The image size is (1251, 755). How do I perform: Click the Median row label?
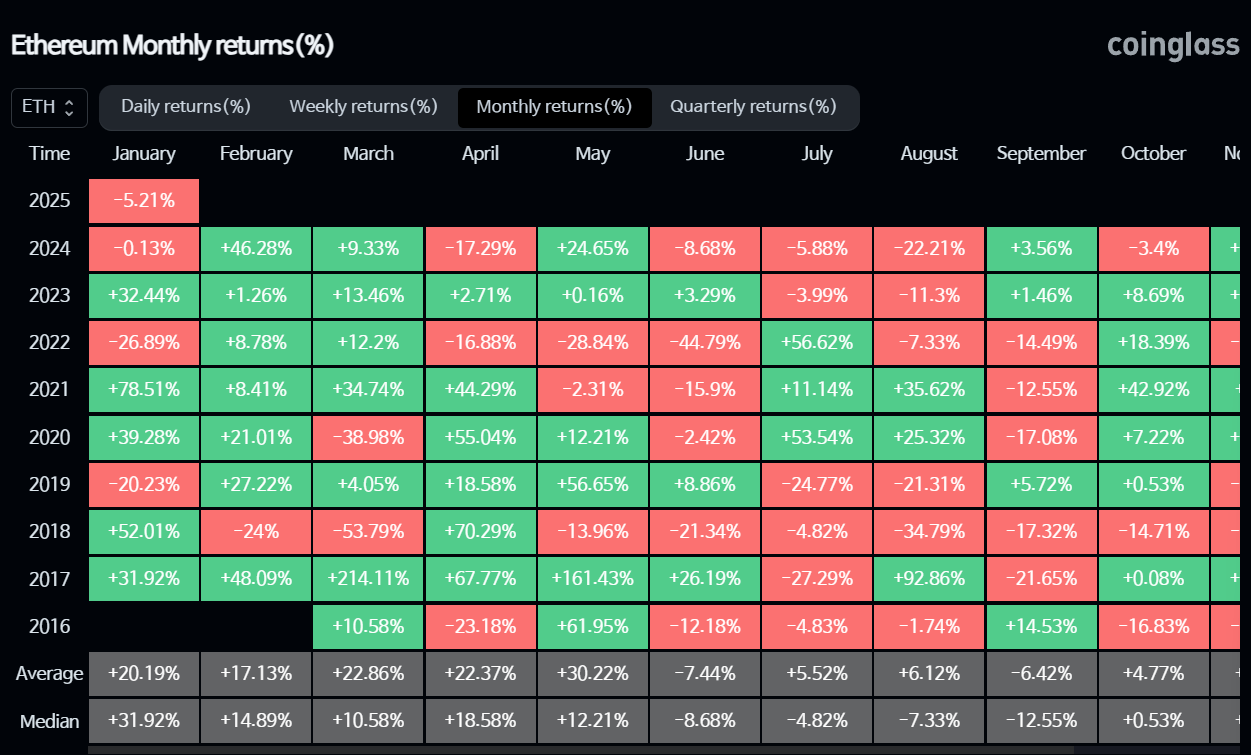(x=49, y=721)
